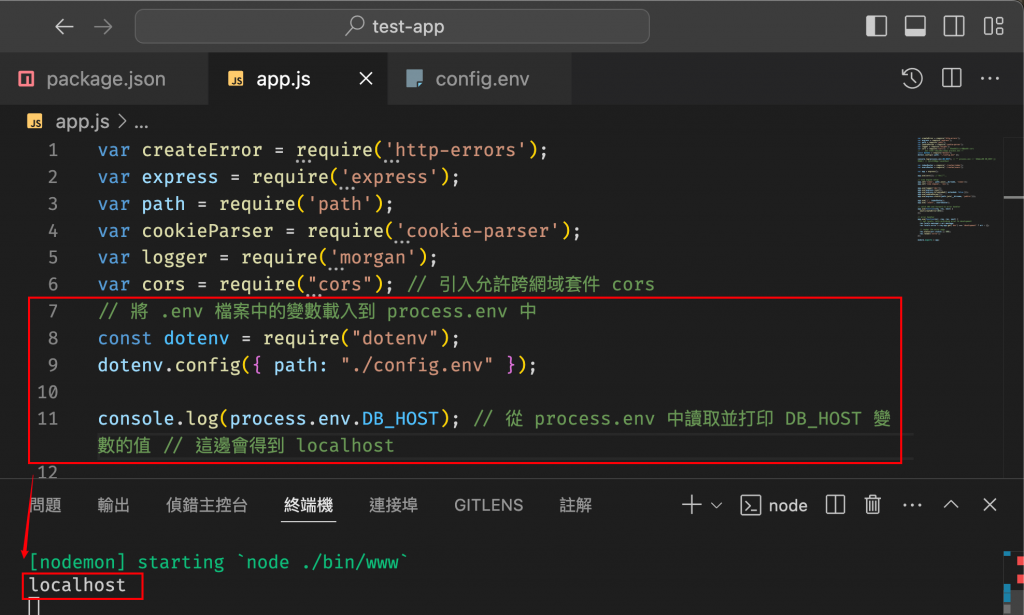Split the terminal
Viewport: 1024px width, 615px height.
pyautogui.click(x=835, y=505)
